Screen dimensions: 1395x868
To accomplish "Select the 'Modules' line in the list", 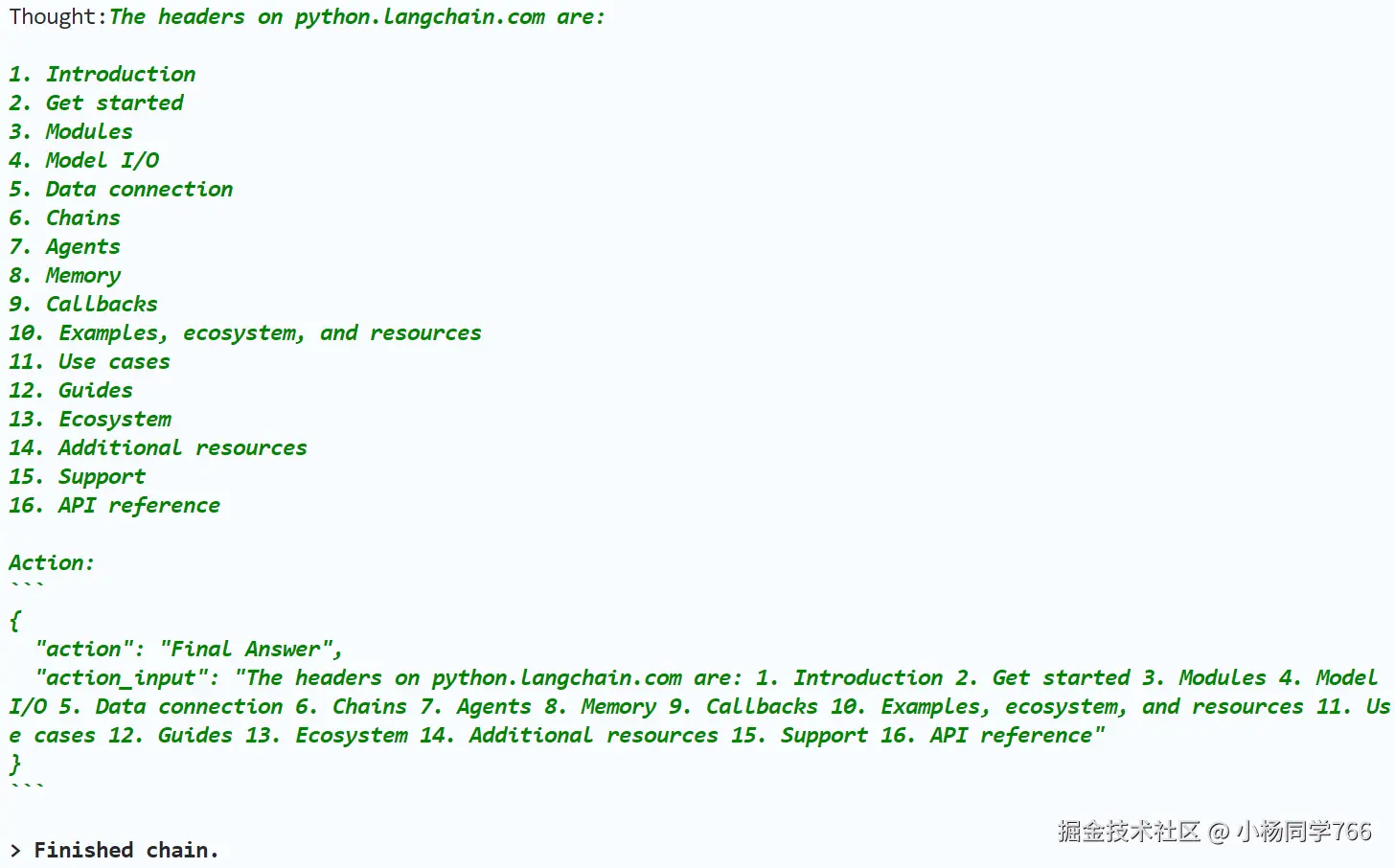I will click(89, 132).
